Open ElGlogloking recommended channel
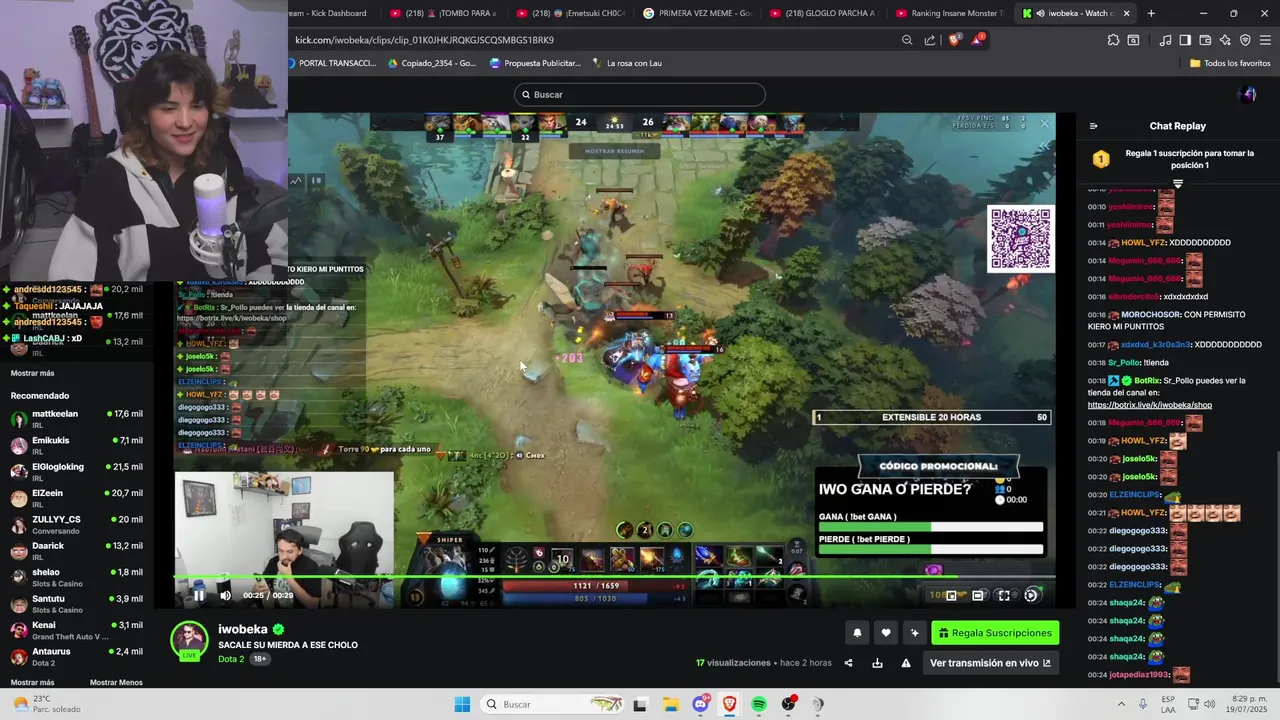The image size is (1280, 720). click(77, 472)
